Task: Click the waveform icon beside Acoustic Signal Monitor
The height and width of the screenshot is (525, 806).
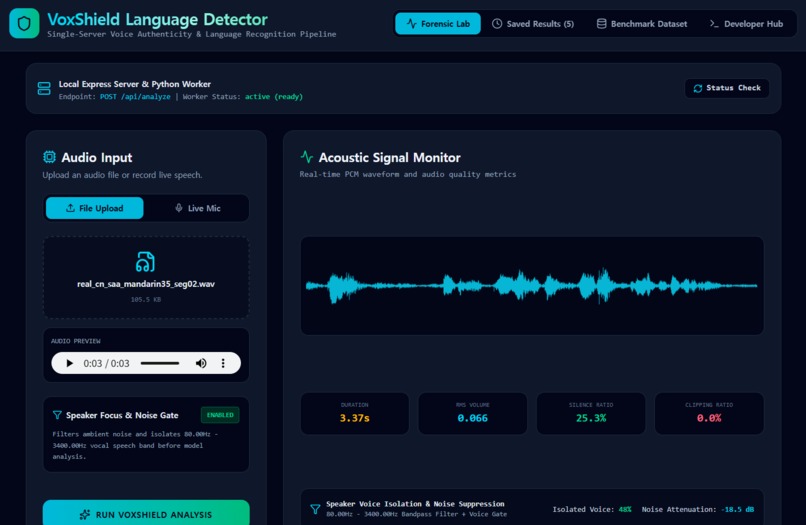Action: (x=306, y=157)
